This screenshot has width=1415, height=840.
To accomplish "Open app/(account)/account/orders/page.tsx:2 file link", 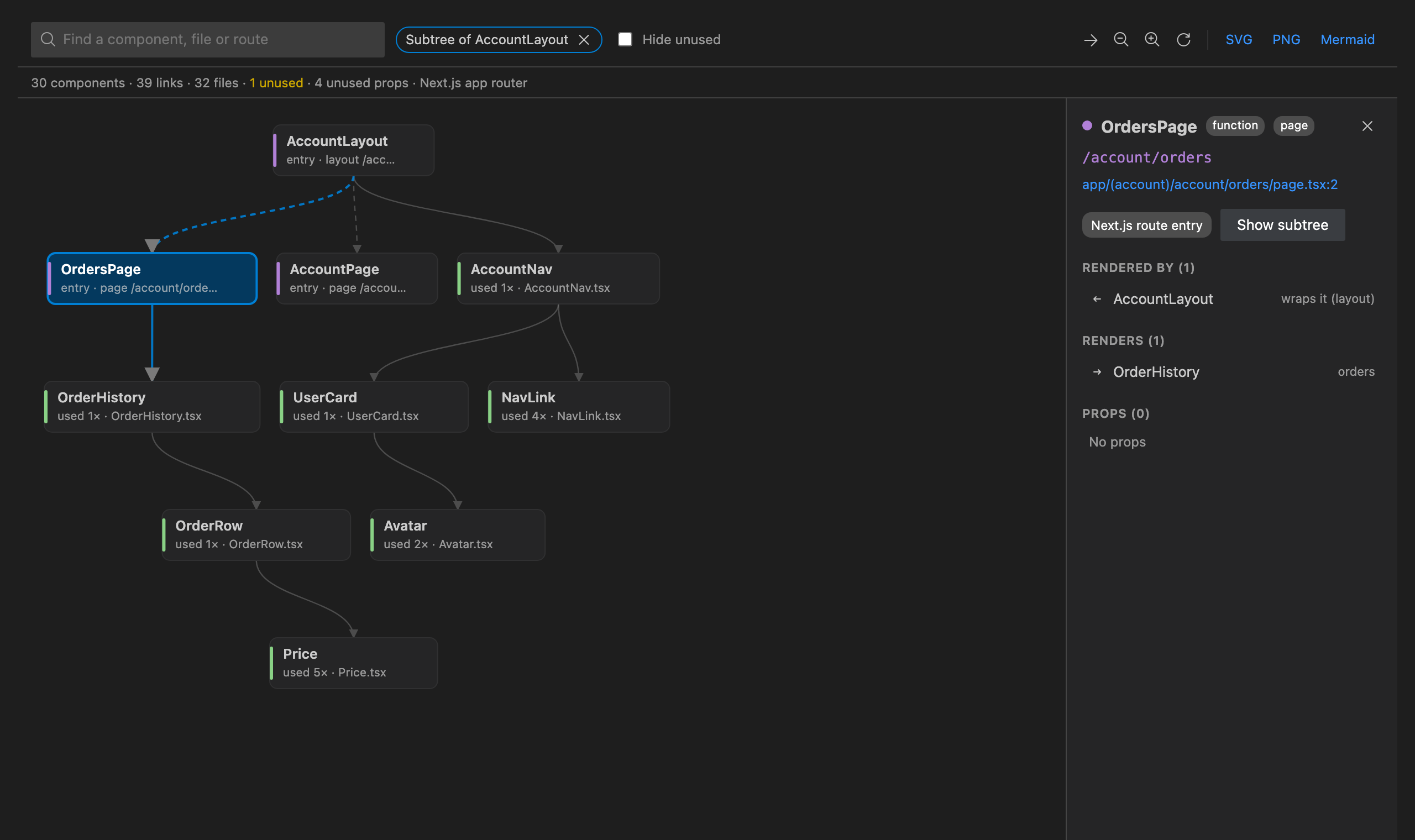I will click(x=1209, y=185).
